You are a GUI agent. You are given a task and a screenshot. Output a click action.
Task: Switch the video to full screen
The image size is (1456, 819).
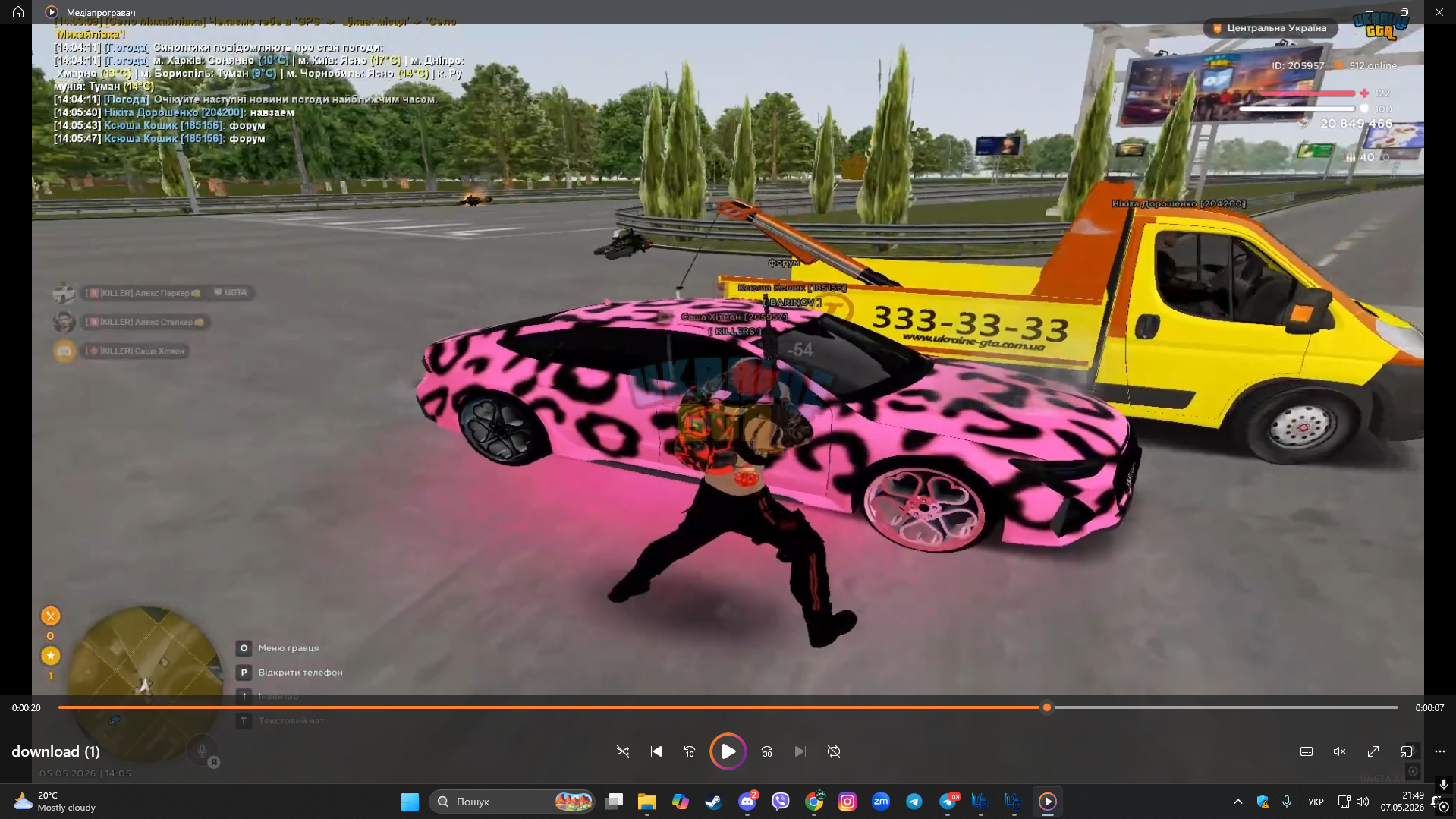[x=1373, y=751]
